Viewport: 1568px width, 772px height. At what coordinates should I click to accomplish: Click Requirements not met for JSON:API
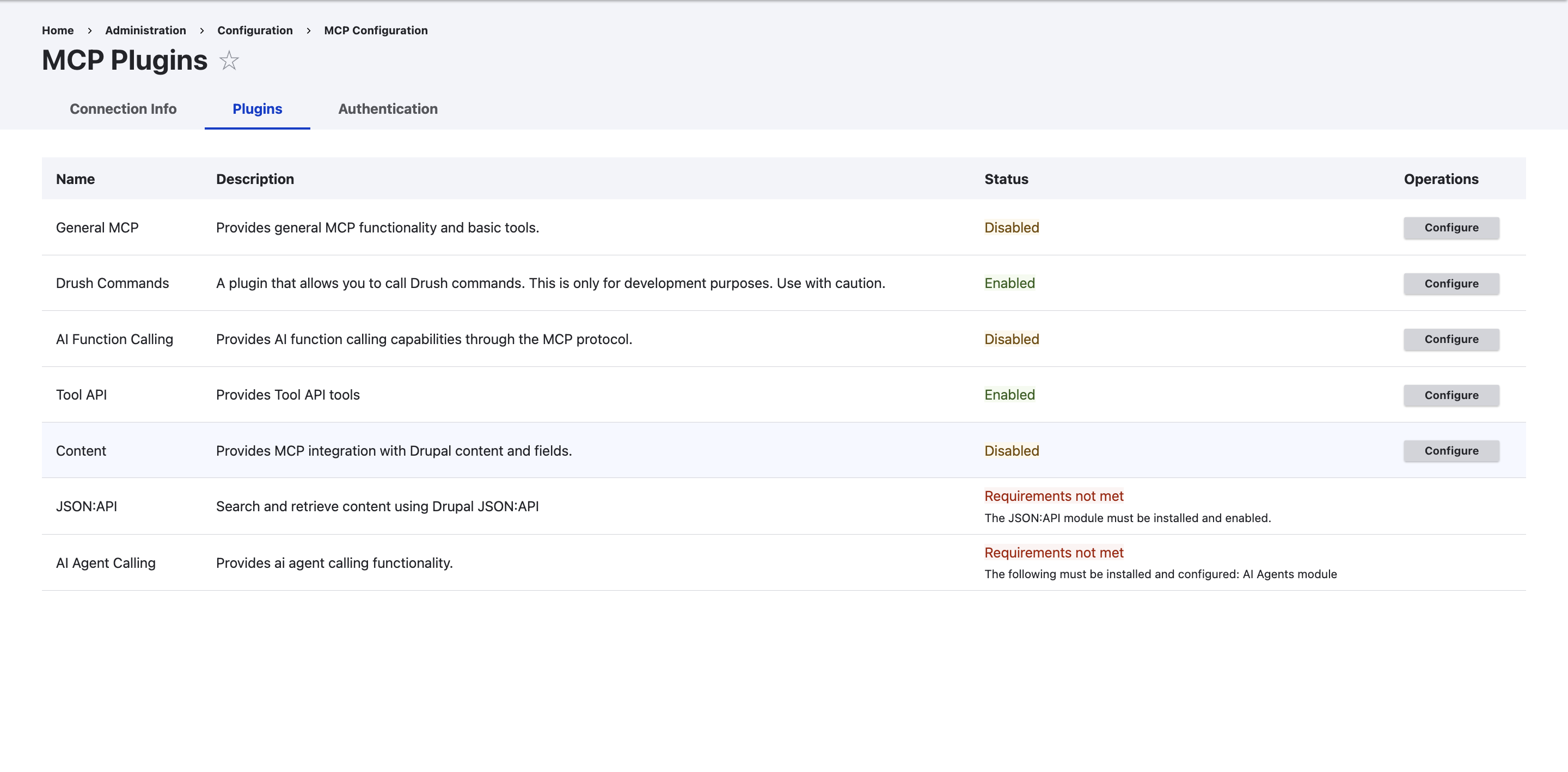[x=1053, y=496]
